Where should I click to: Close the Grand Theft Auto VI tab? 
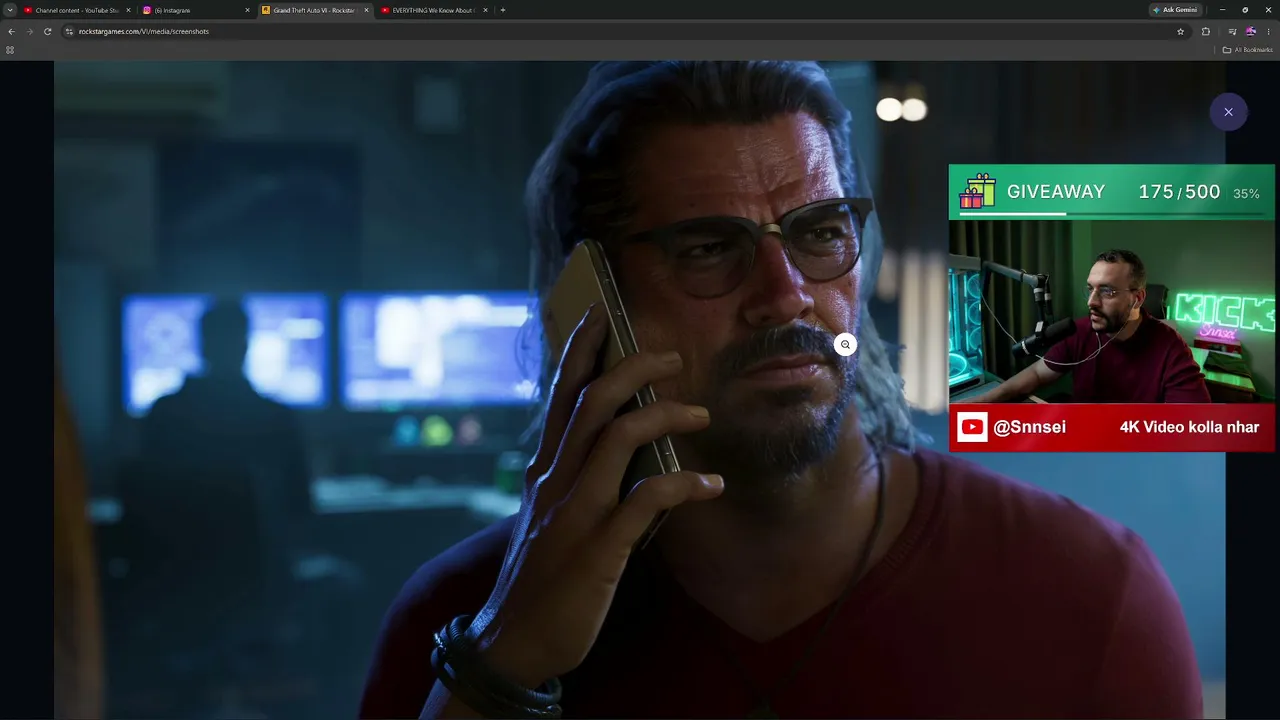pyautogui.click(x=366, y=10)
